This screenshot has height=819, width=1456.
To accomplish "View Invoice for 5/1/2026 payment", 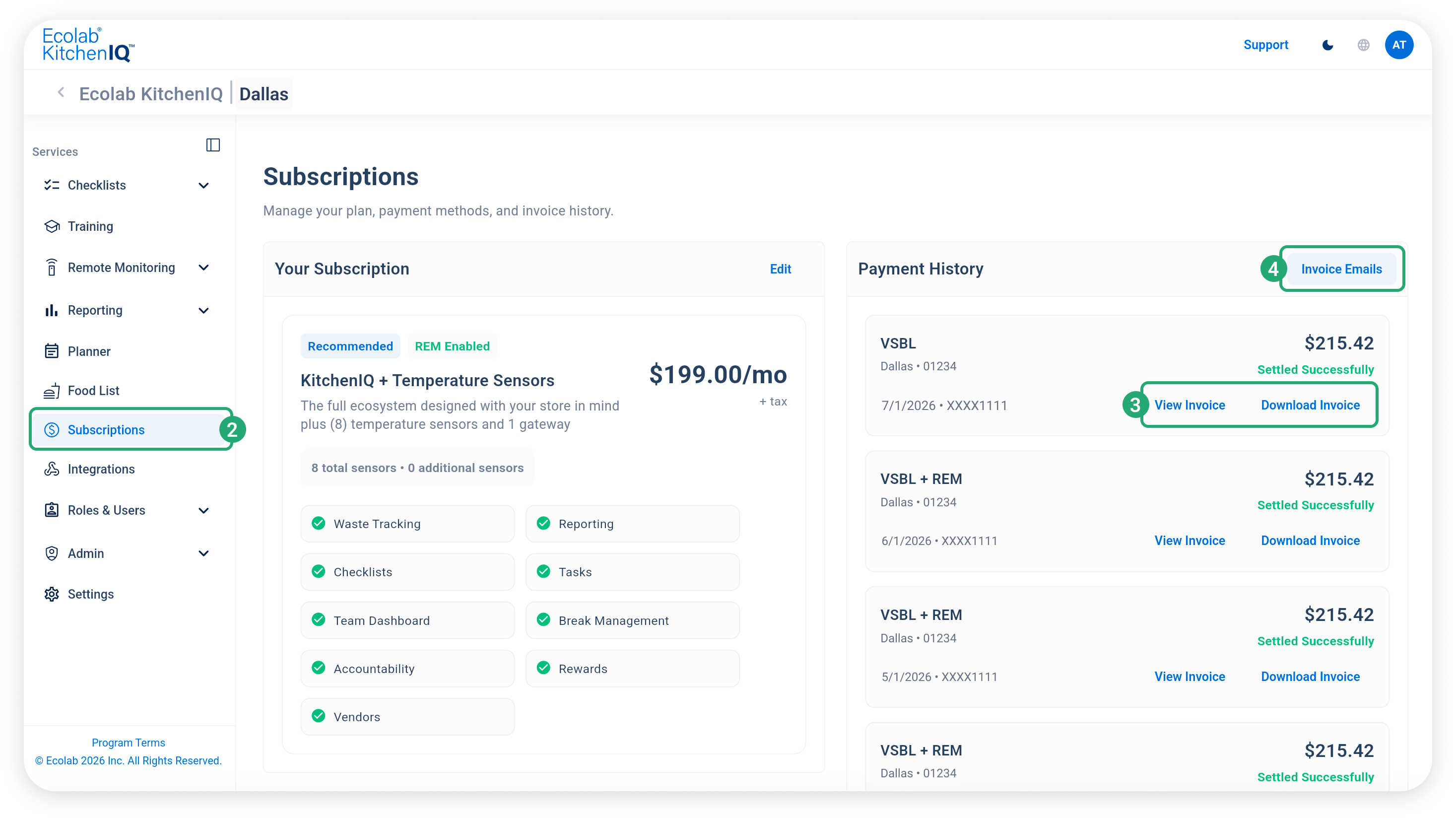I will pos(1189,676).
